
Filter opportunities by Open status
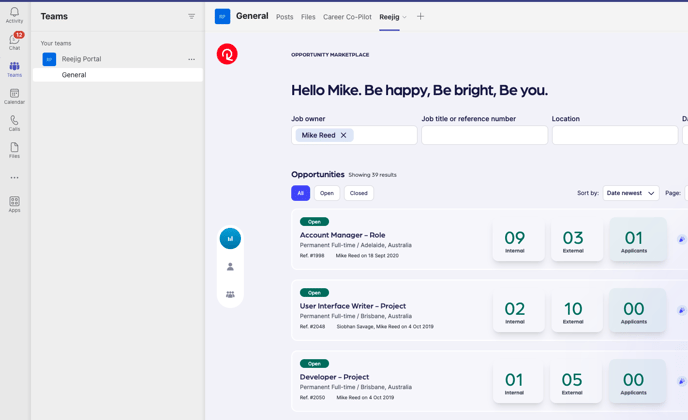327,193
